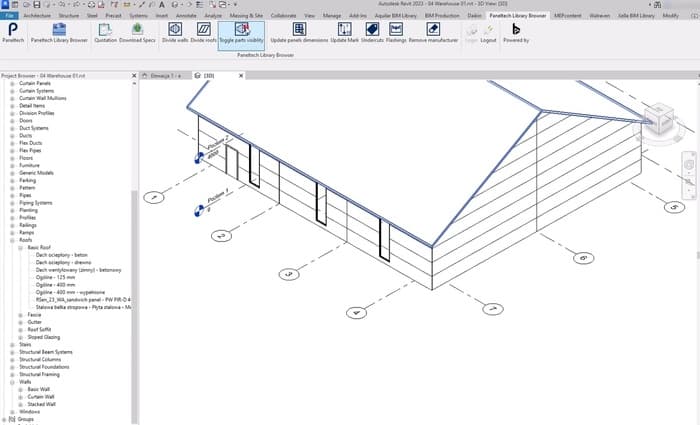Expand the Railings tree node
The height and width of the screenshot is (425, 700).
(12, 225)
